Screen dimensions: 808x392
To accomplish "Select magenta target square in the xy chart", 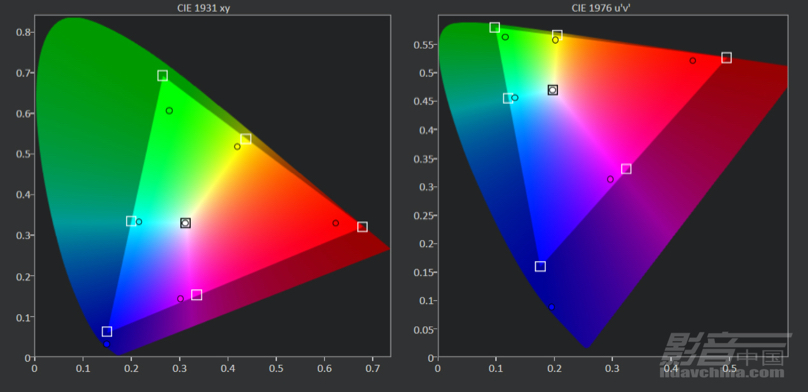I will (196, 295).
